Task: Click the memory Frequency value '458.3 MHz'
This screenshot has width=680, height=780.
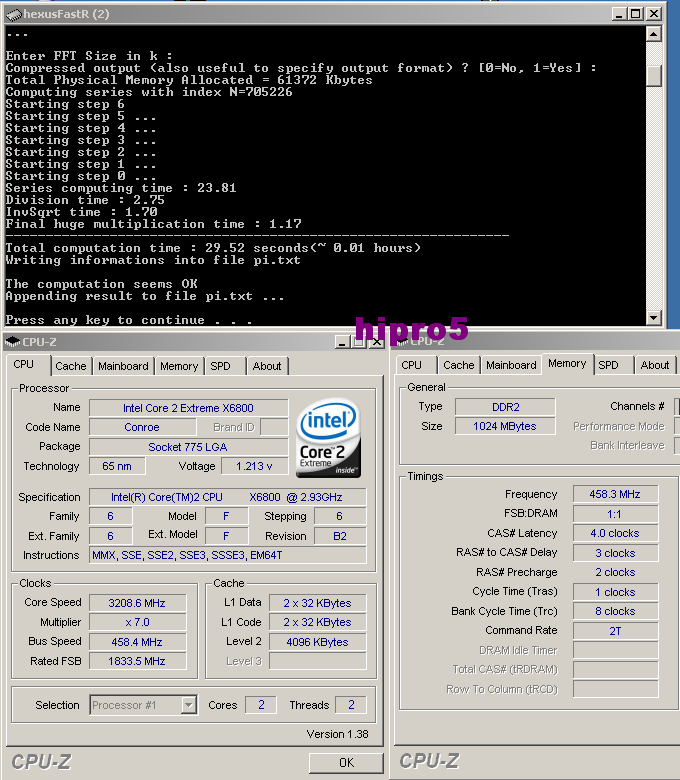Action: (x=616, y=494)
